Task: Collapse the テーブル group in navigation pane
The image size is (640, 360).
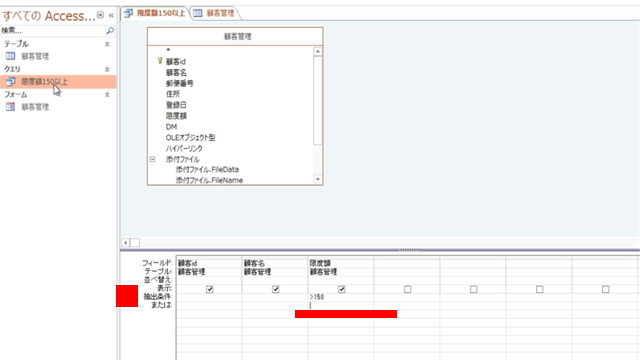Action: click(x=107, y=44)
